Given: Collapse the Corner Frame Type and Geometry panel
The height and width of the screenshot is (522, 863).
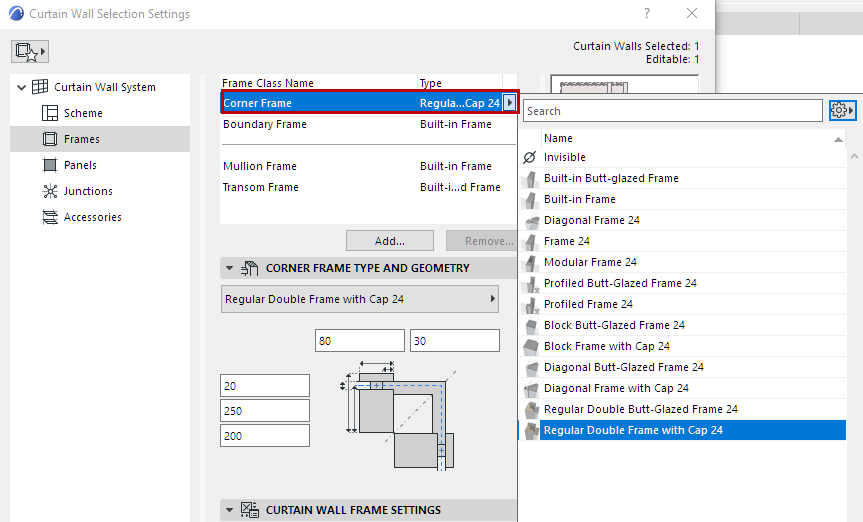Looking at the screenshot, I should 230,268.
